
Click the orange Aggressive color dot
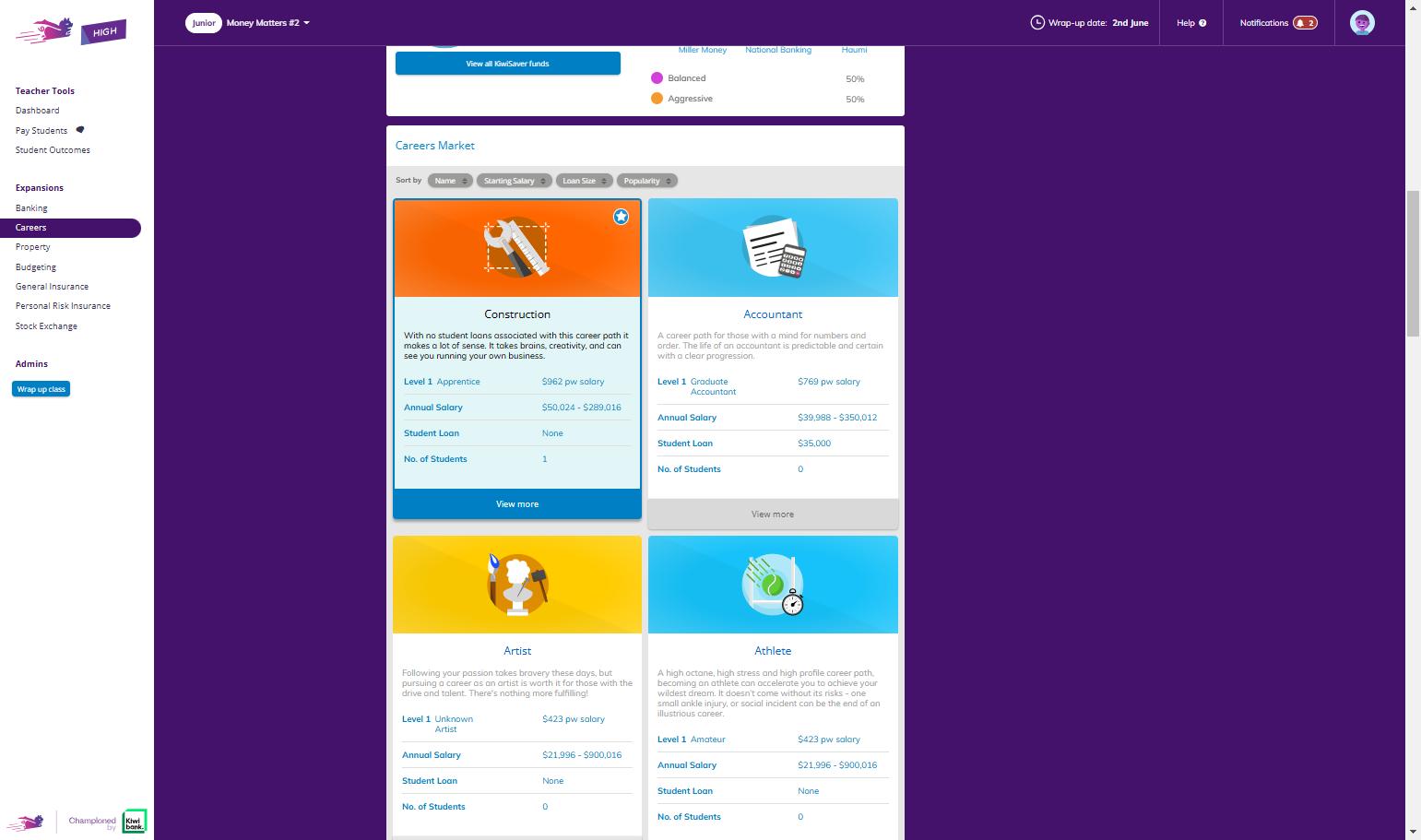(657, 99)
